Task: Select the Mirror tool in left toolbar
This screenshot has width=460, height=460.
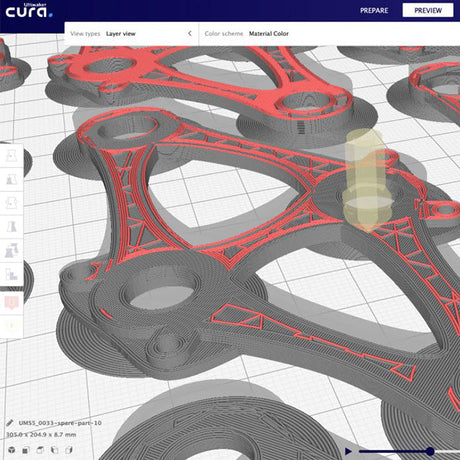Action: click(x=11, y=226)
